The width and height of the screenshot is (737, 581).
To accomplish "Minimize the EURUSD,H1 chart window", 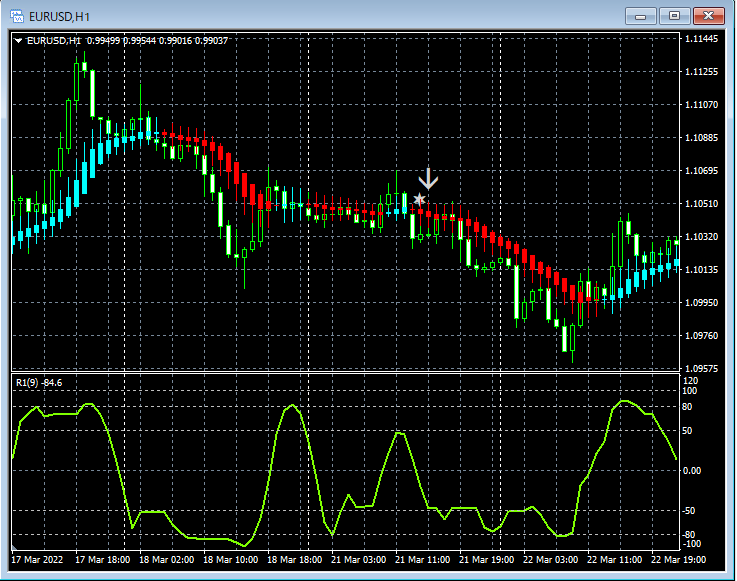I will 640,15.
